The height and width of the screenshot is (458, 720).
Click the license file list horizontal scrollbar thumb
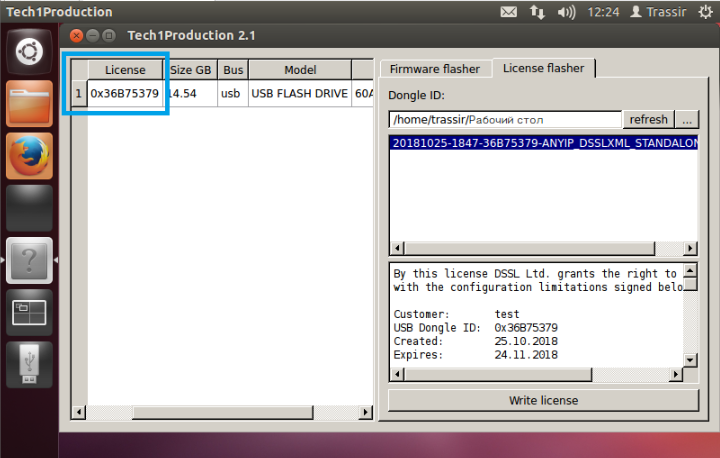pos(529,249)
